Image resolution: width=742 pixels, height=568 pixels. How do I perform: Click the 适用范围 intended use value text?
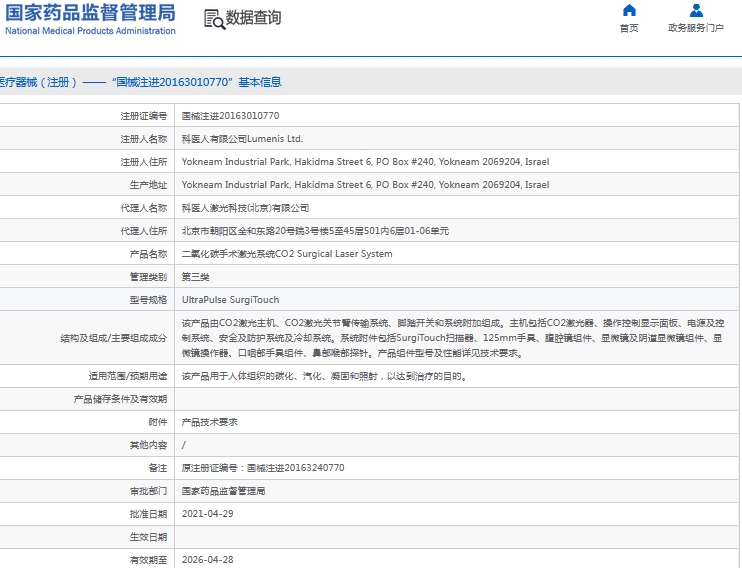coord(325,376)
